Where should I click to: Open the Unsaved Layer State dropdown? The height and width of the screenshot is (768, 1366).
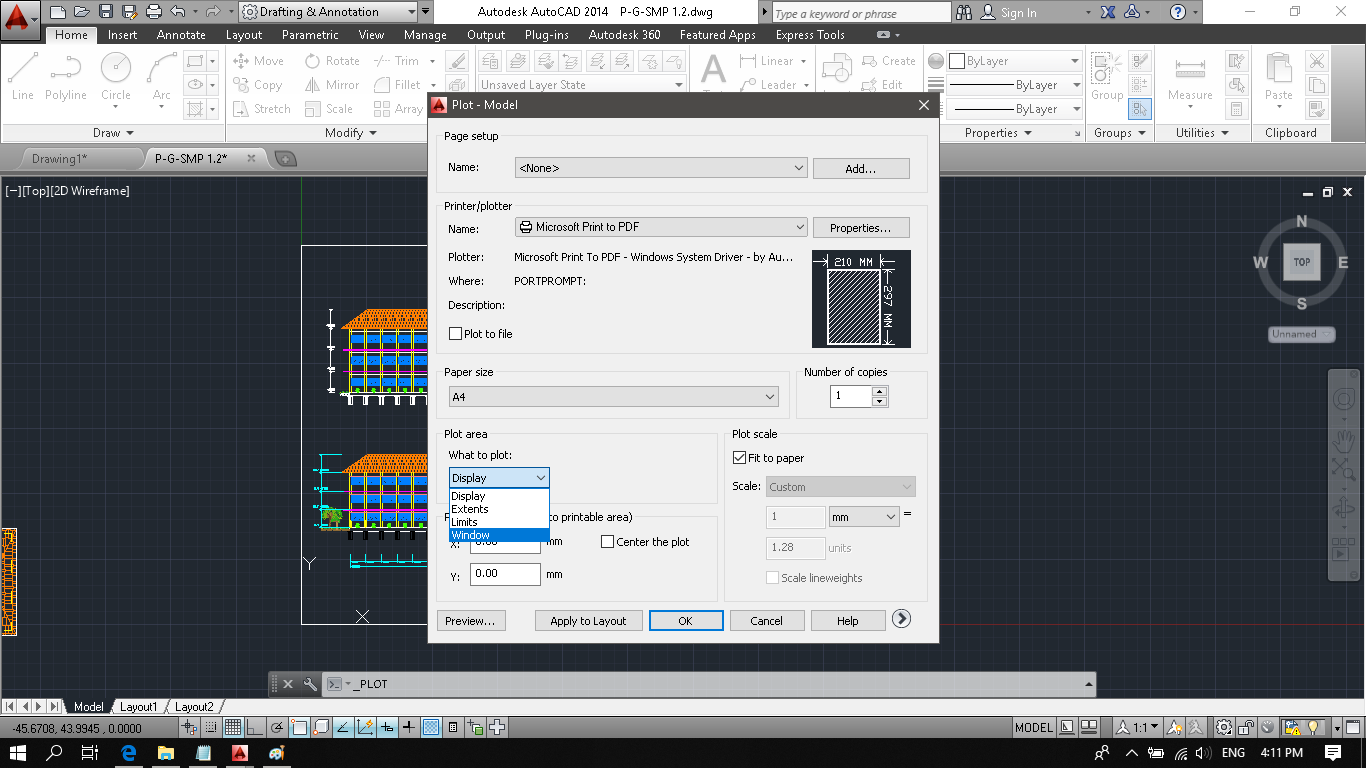click(581, 85)
